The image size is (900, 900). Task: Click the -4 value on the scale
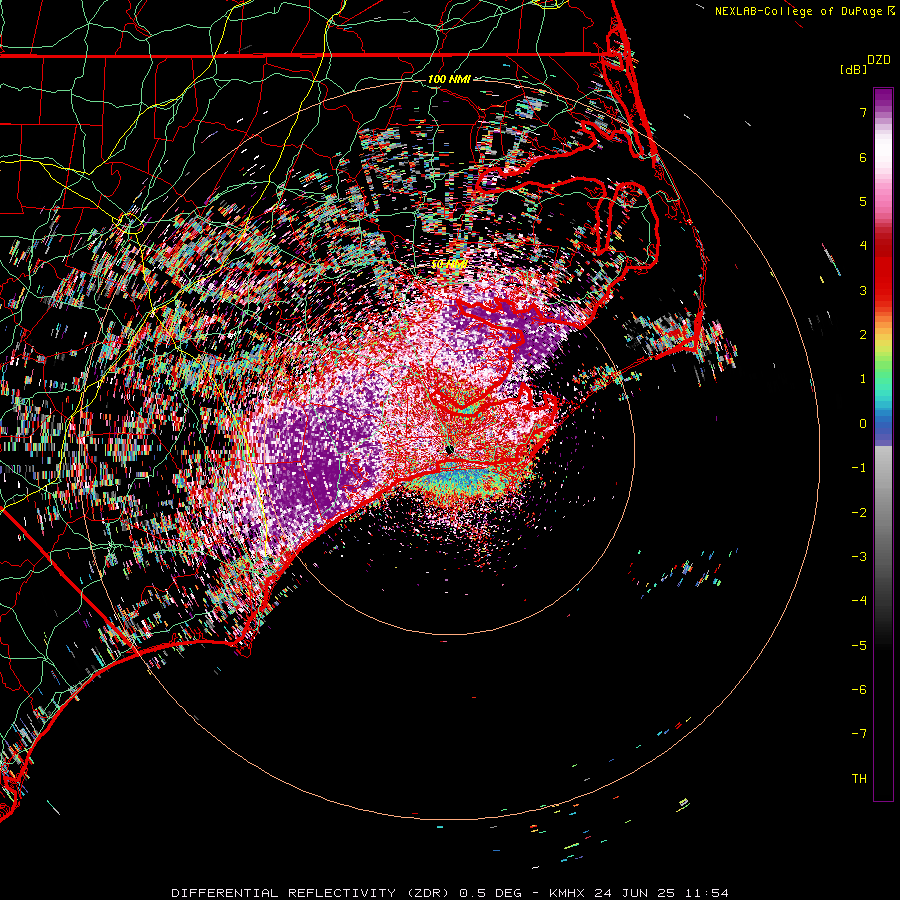click(x=859, y=601)
